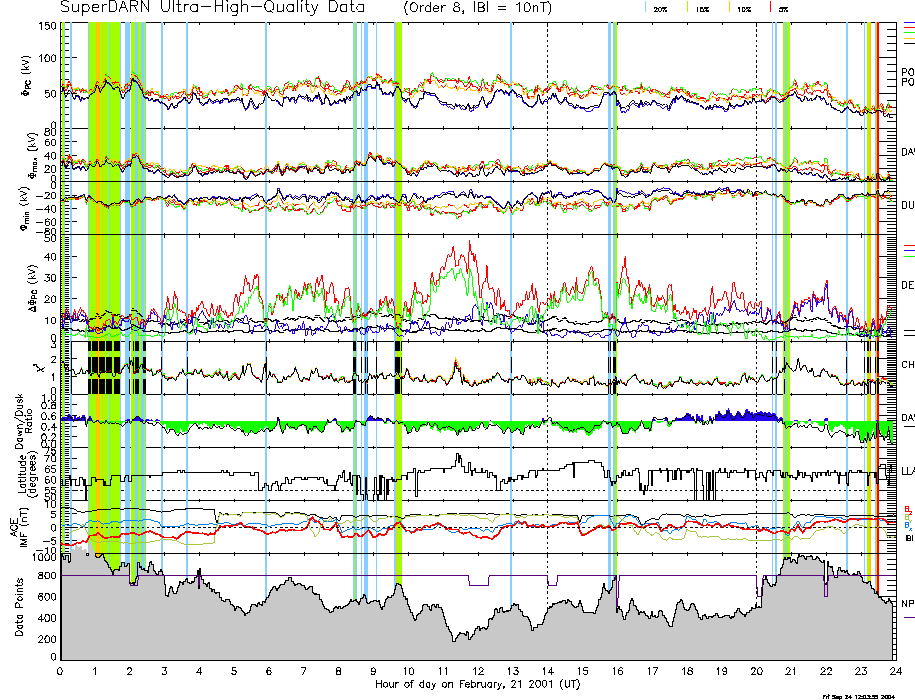Click the "ACE IMF (nT)" axis label
This screenshot has width=915, height=700.
(20, 526)
